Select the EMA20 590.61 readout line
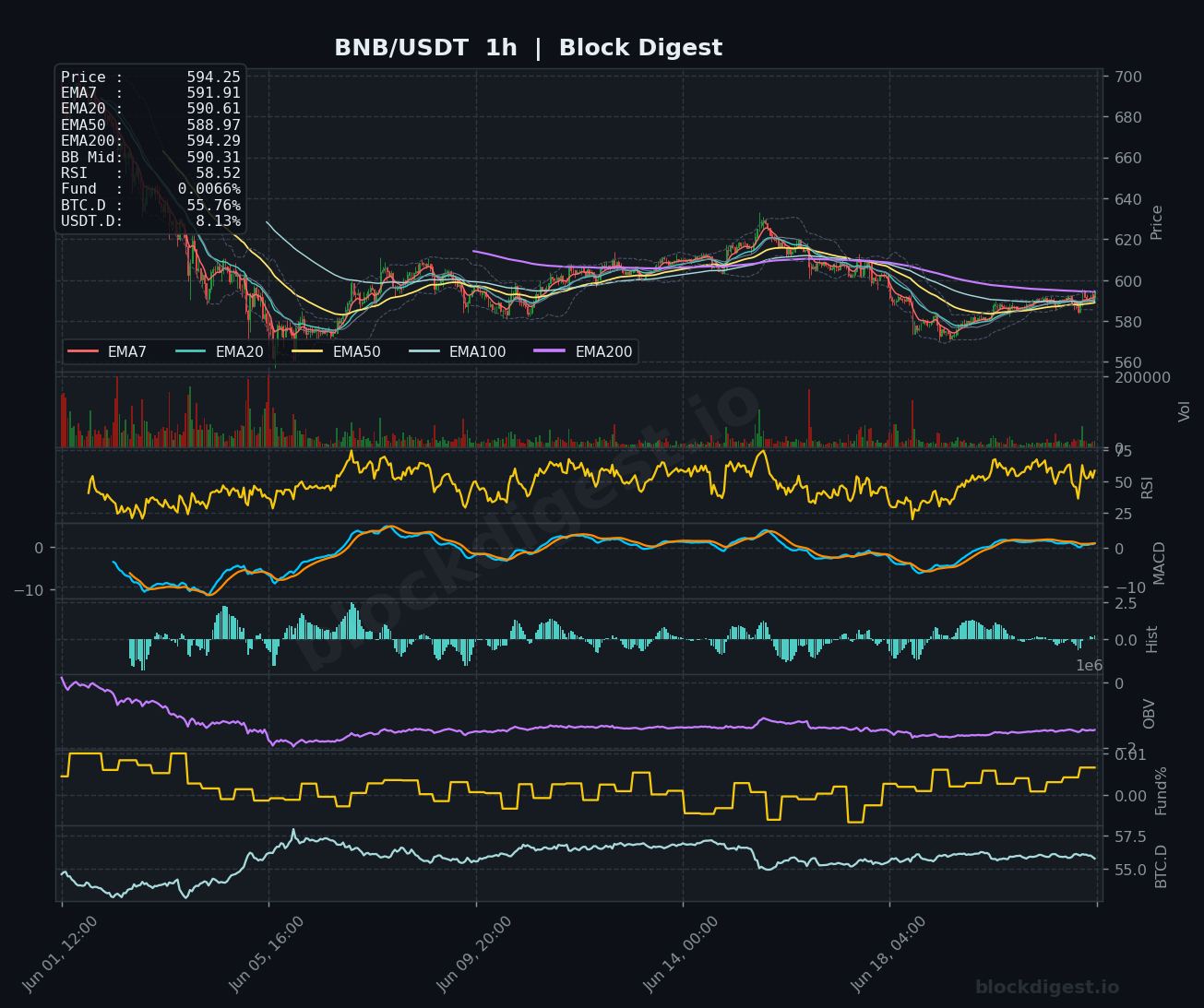The width and height of the screenshot is (1204, 1008). click(x=150, y=109)
